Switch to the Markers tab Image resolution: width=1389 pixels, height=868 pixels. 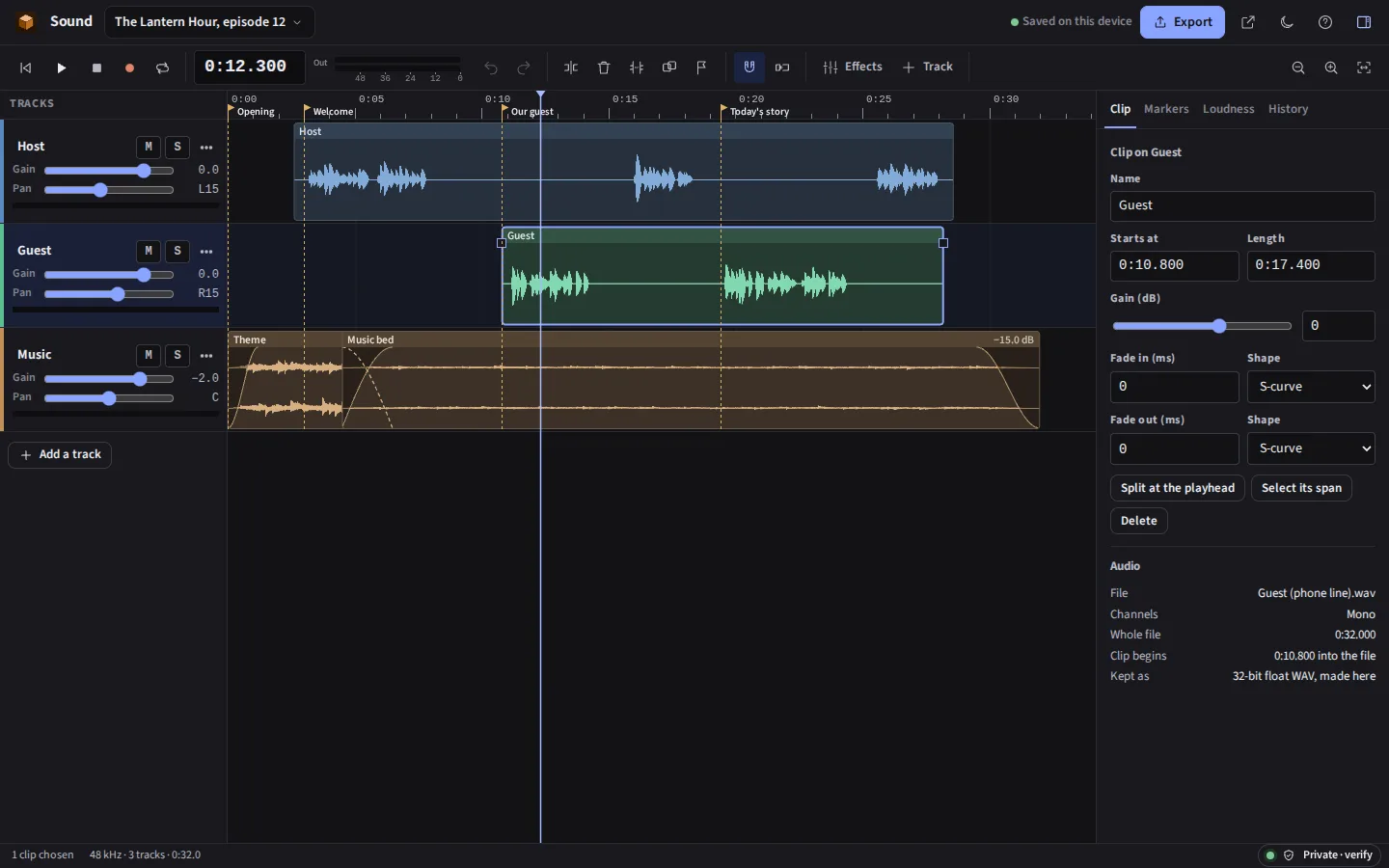click(x=1166, y=109)
